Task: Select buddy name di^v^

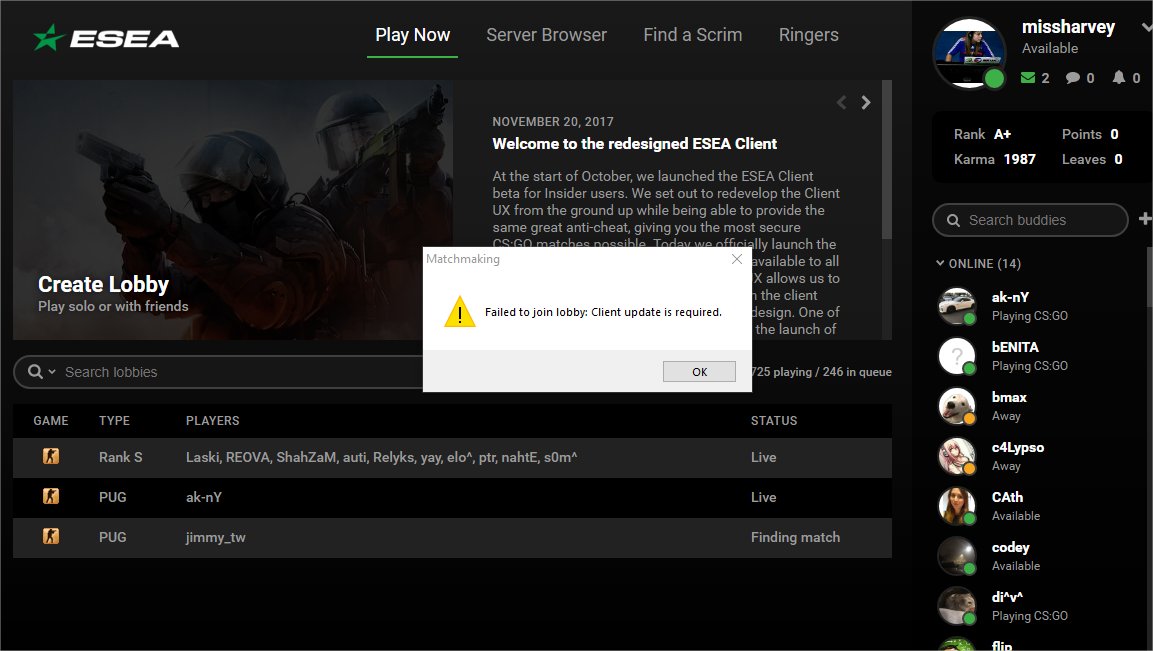Action: pos(1007,597)
